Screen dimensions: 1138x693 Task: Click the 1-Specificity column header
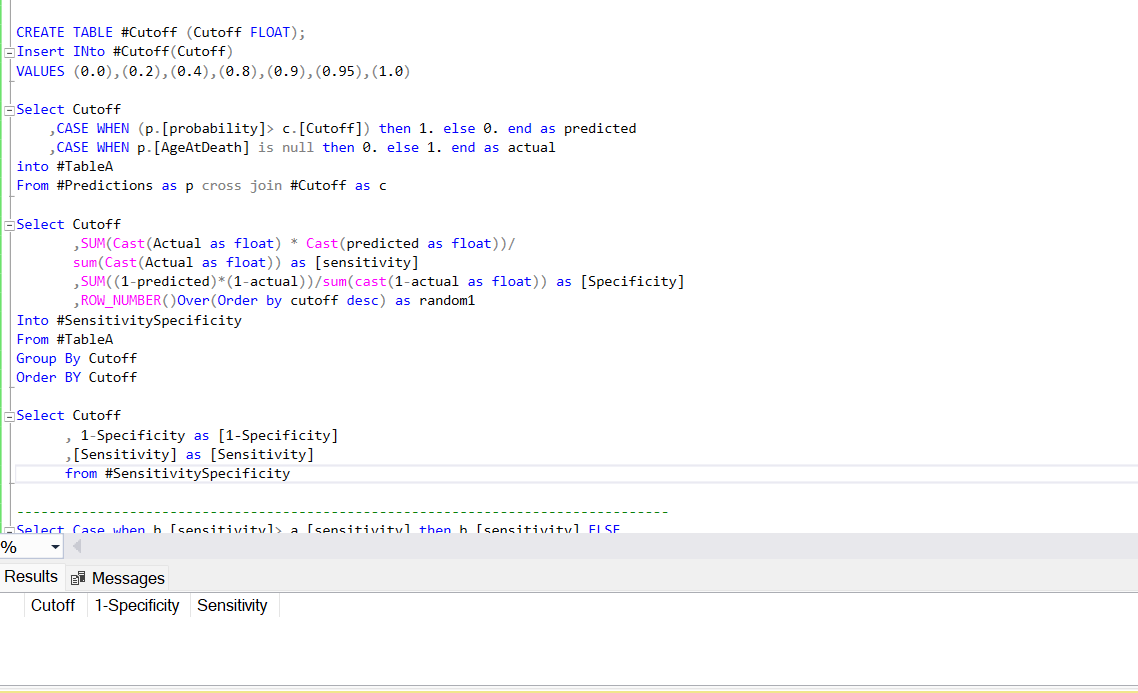coord(137,605)
